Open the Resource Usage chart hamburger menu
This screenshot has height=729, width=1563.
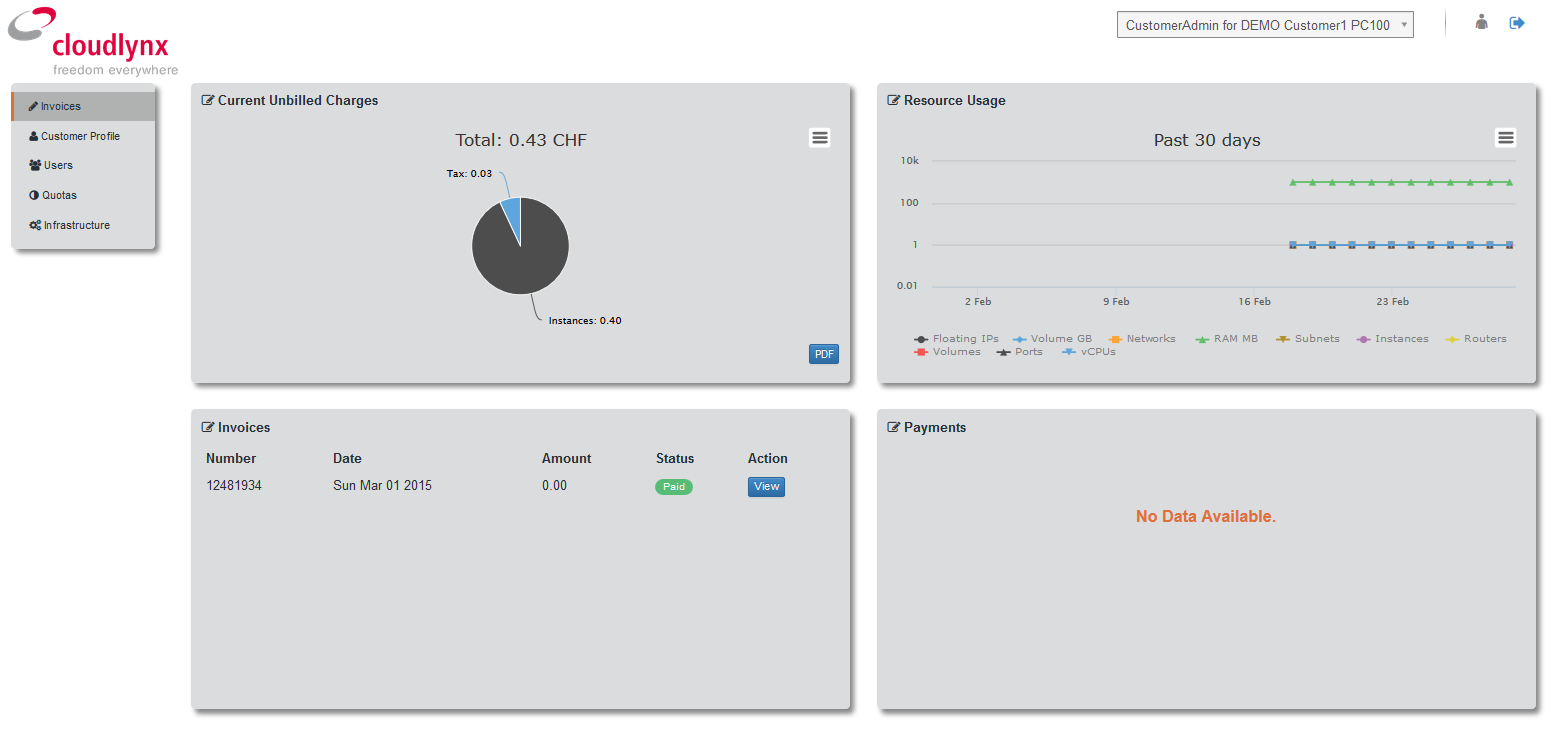[1506, 138]
